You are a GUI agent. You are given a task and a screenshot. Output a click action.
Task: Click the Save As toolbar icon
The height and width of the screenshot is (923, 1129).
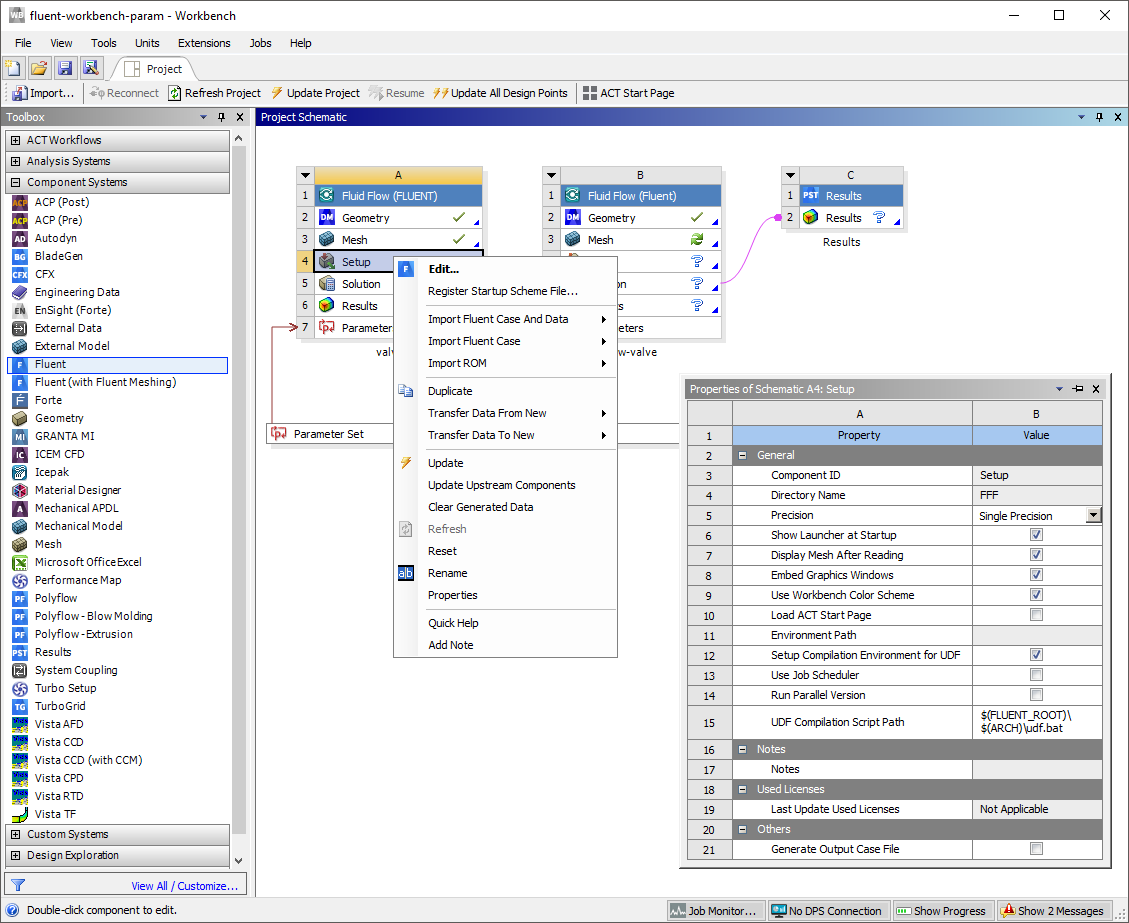(90, 68)
